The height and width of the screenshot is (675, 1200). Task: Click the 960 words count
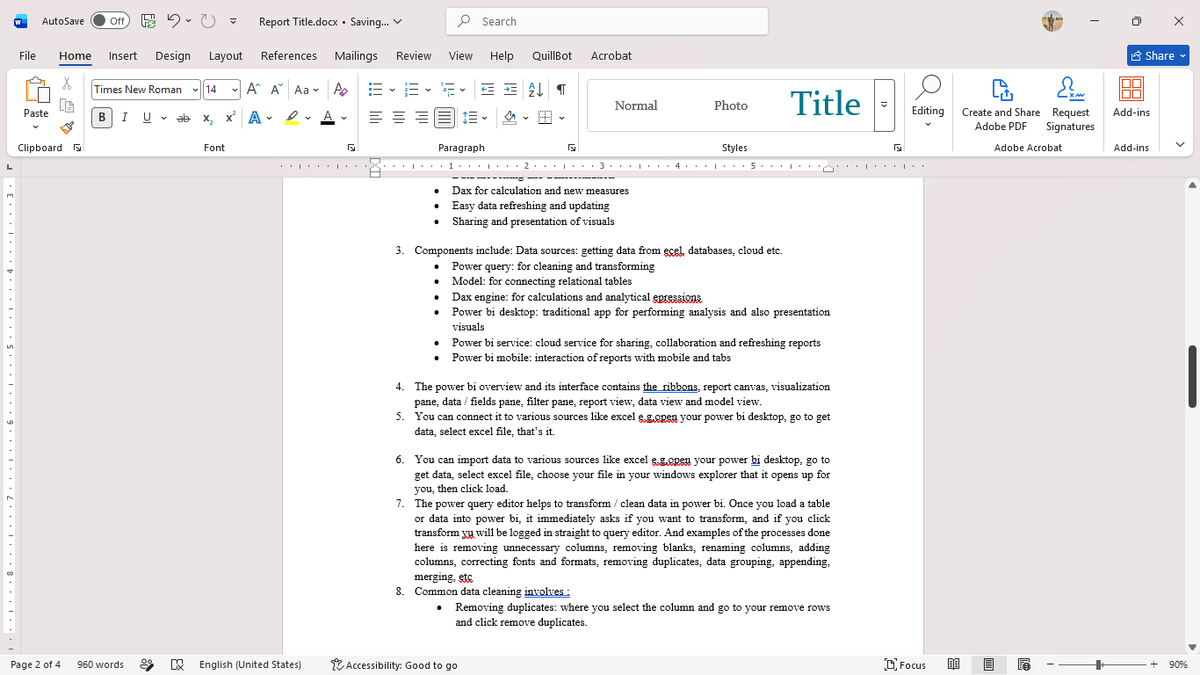click(x=100, y=665)
